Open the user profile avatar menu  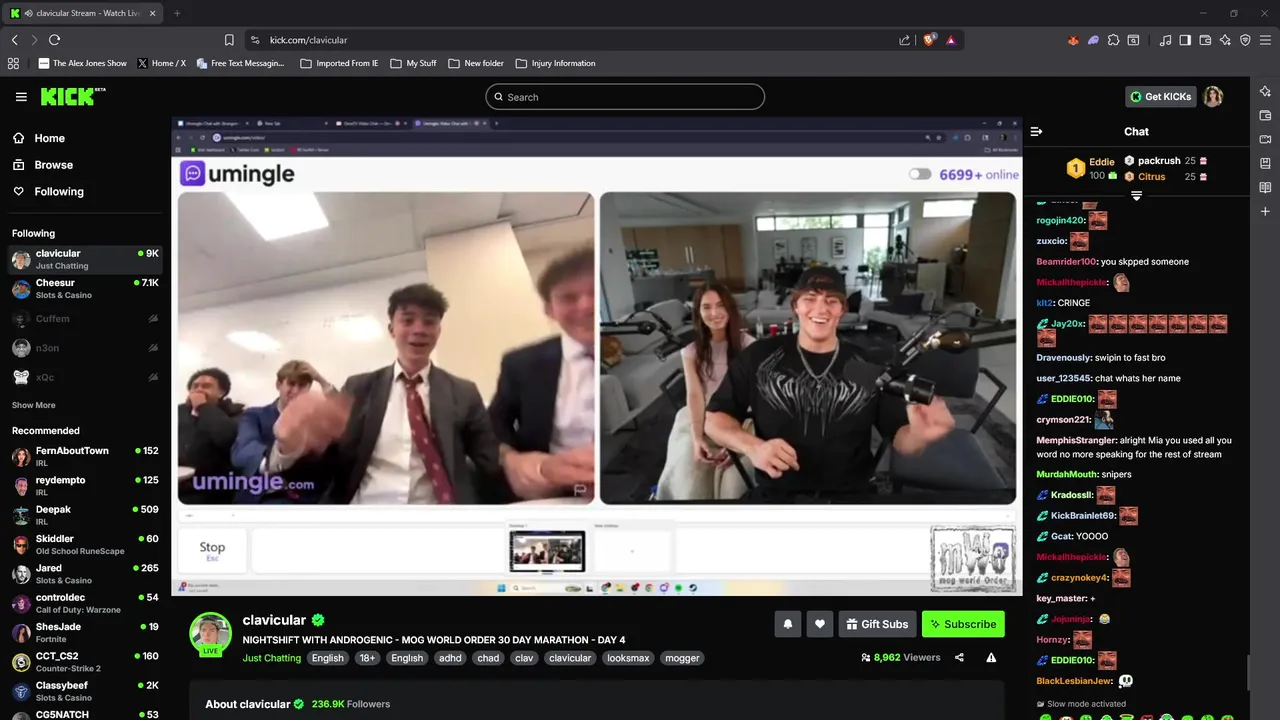1213,97
